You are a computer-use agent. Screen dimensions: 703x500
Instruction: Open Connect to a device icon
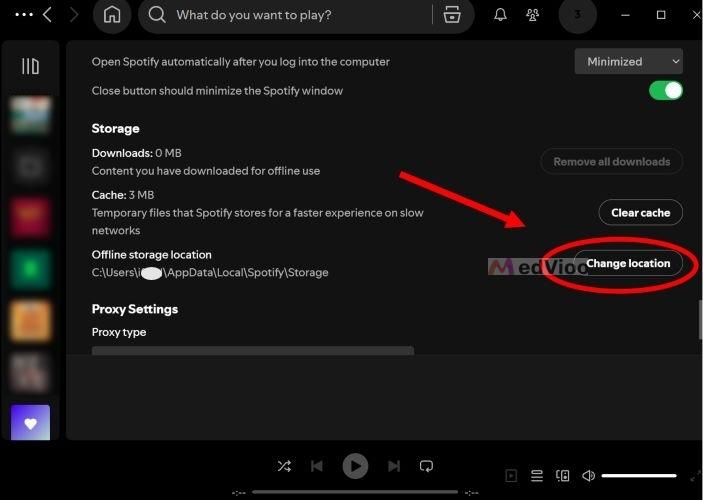coord(563,475)
